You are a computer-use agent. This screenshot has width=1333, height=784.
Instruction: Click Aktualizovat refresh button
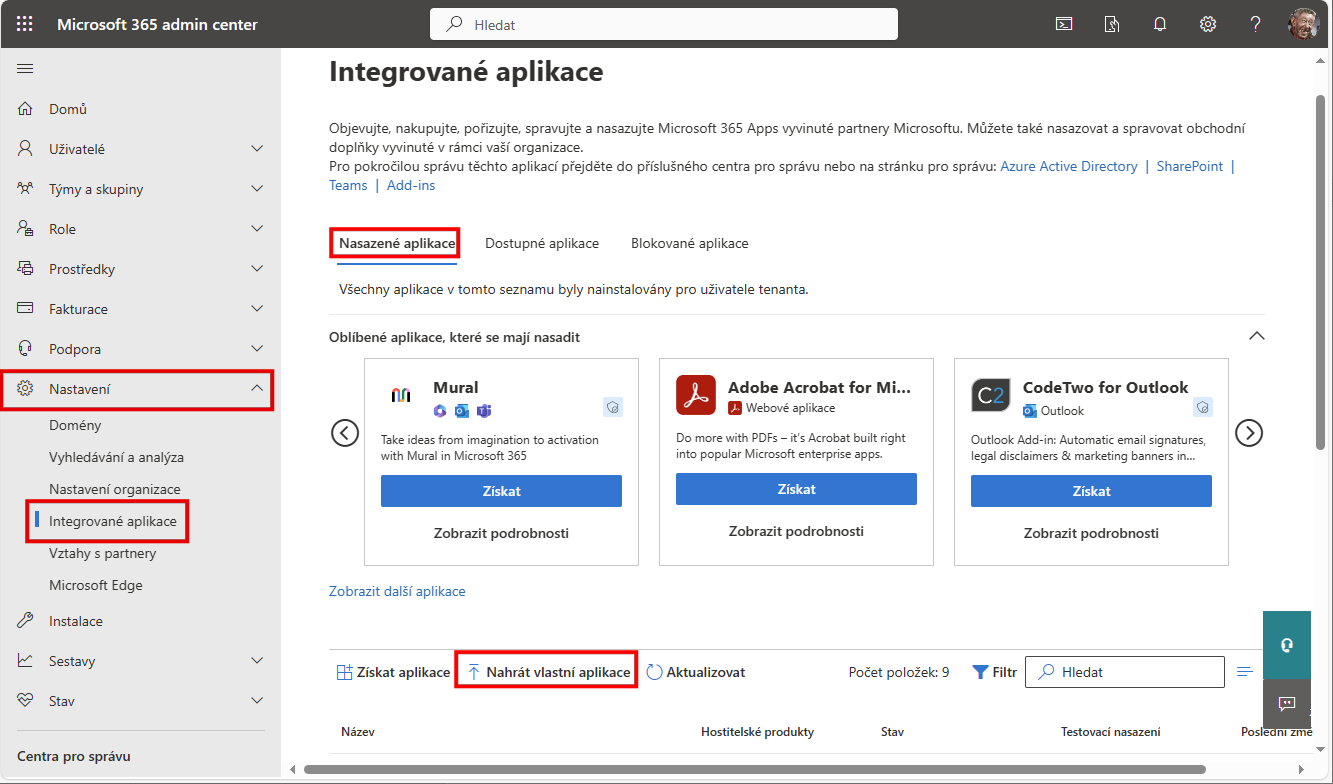click(x=696, y=672)
